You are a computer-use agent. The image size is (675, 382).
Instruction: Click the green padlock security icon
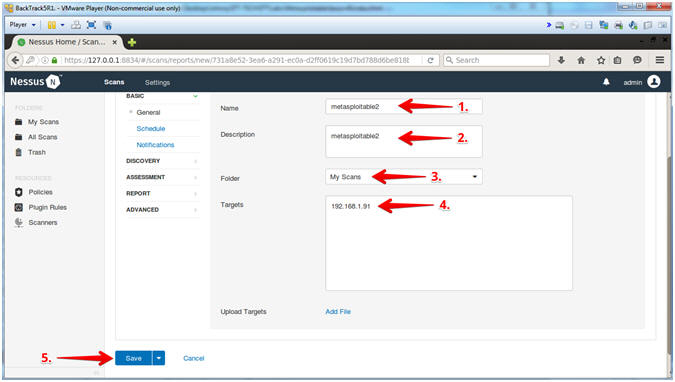[x=54, y=60]
